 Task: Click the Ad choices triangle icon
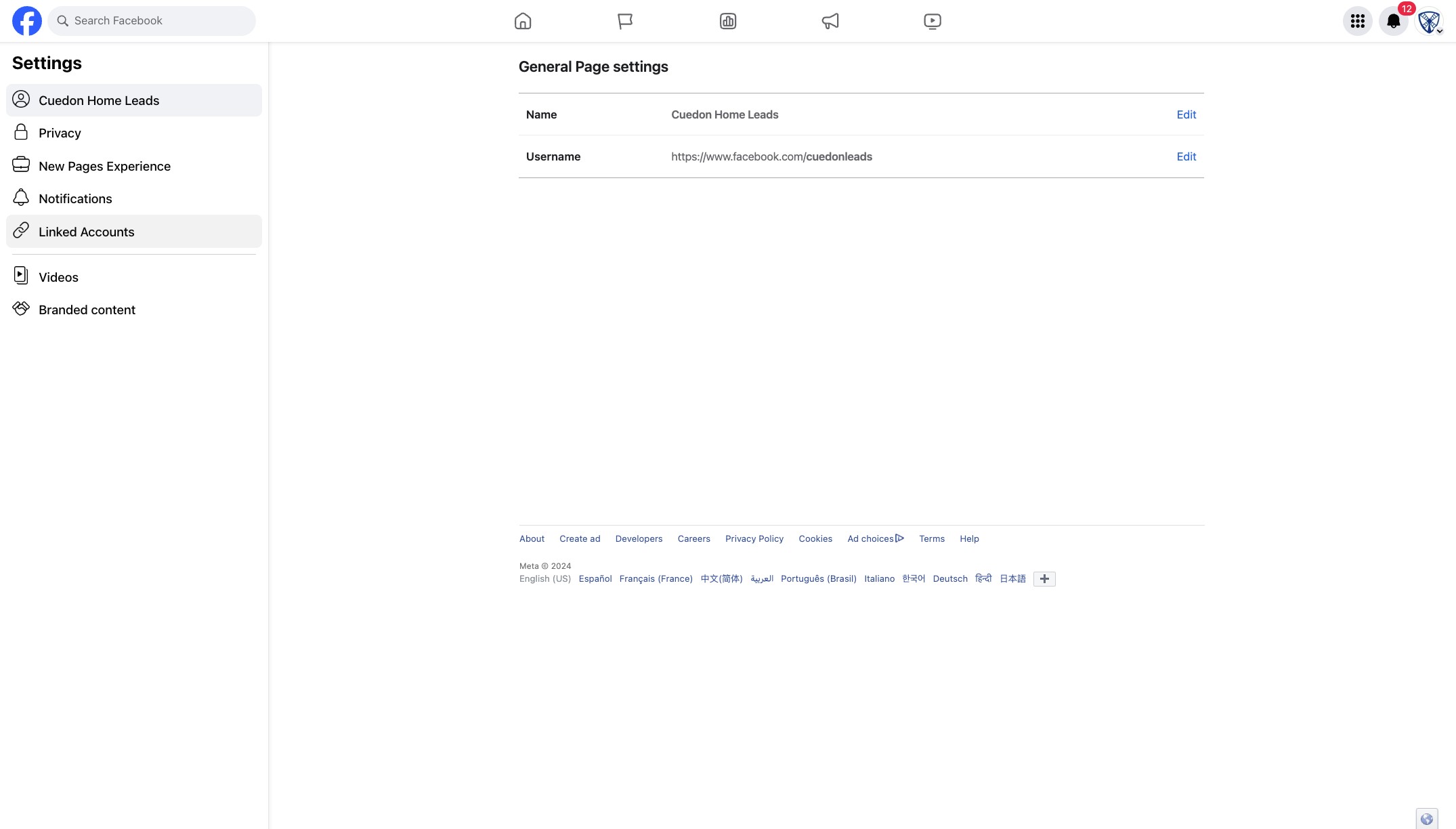pos(899,538)
